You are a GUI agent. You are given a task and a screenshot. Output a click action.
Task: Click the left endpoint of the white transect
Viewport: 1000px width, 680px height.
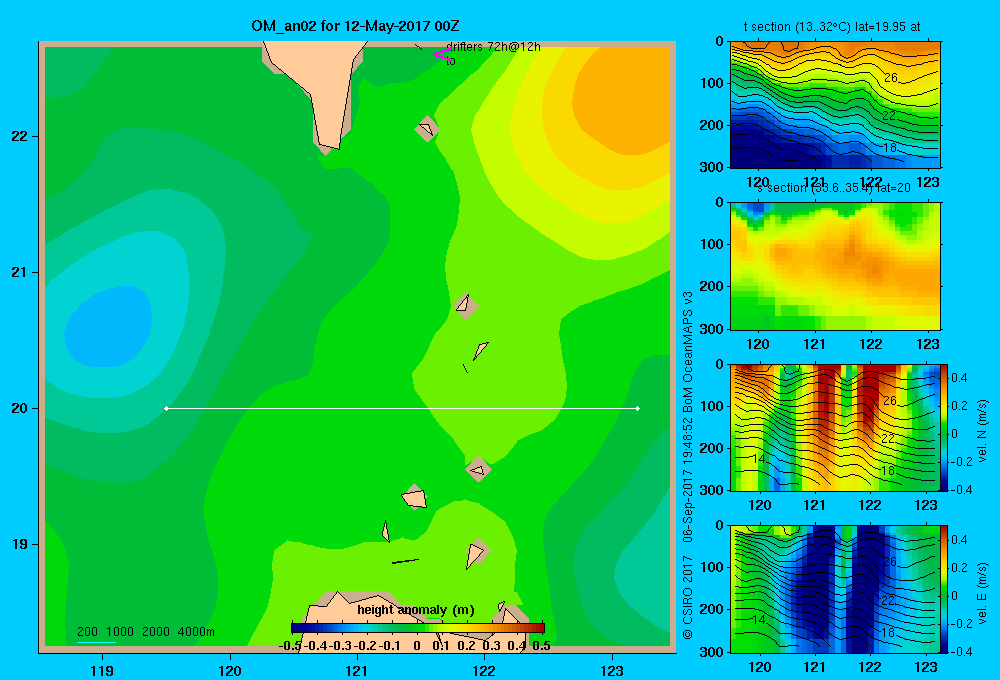click(166, 408)
